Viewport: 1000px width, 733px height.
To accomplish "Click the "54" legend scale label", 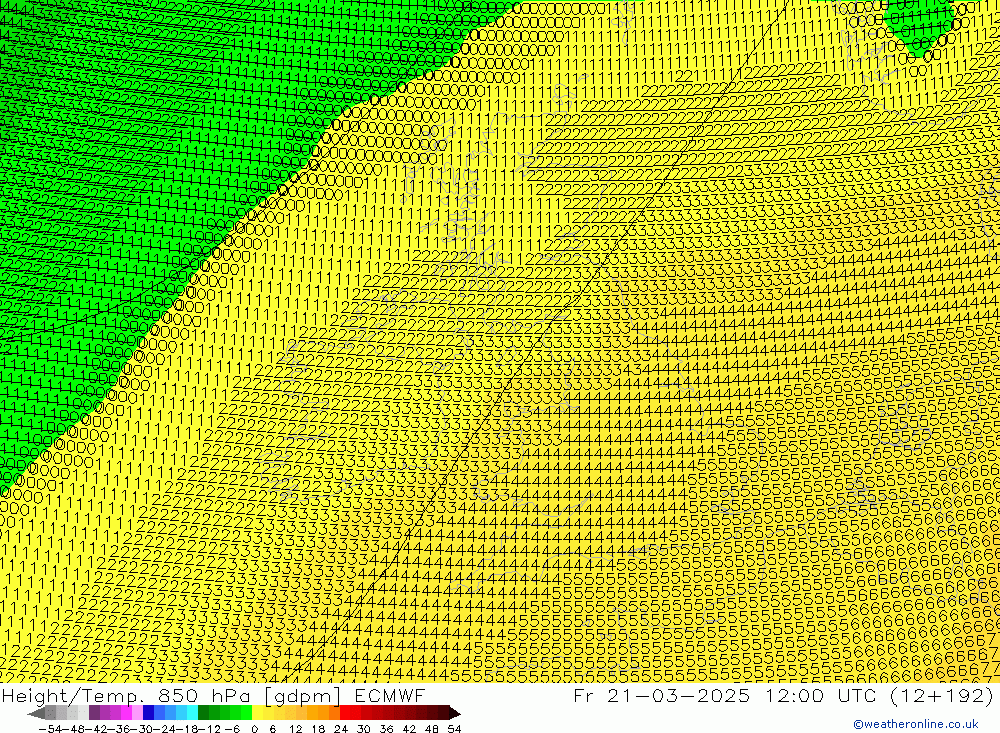I will 454,729.
